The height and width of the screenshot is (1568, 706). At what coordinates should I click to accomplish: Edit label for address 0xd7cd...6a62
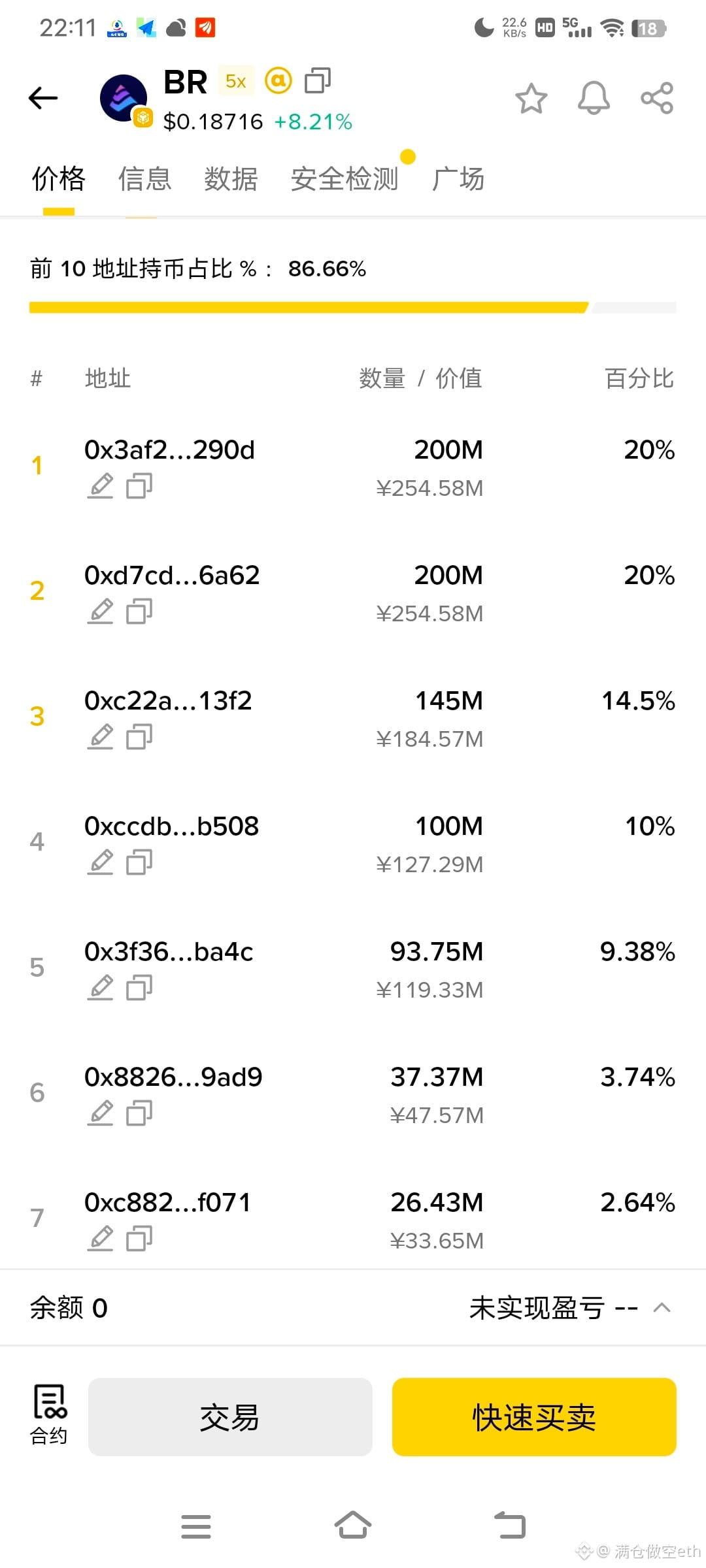point(101,612)
